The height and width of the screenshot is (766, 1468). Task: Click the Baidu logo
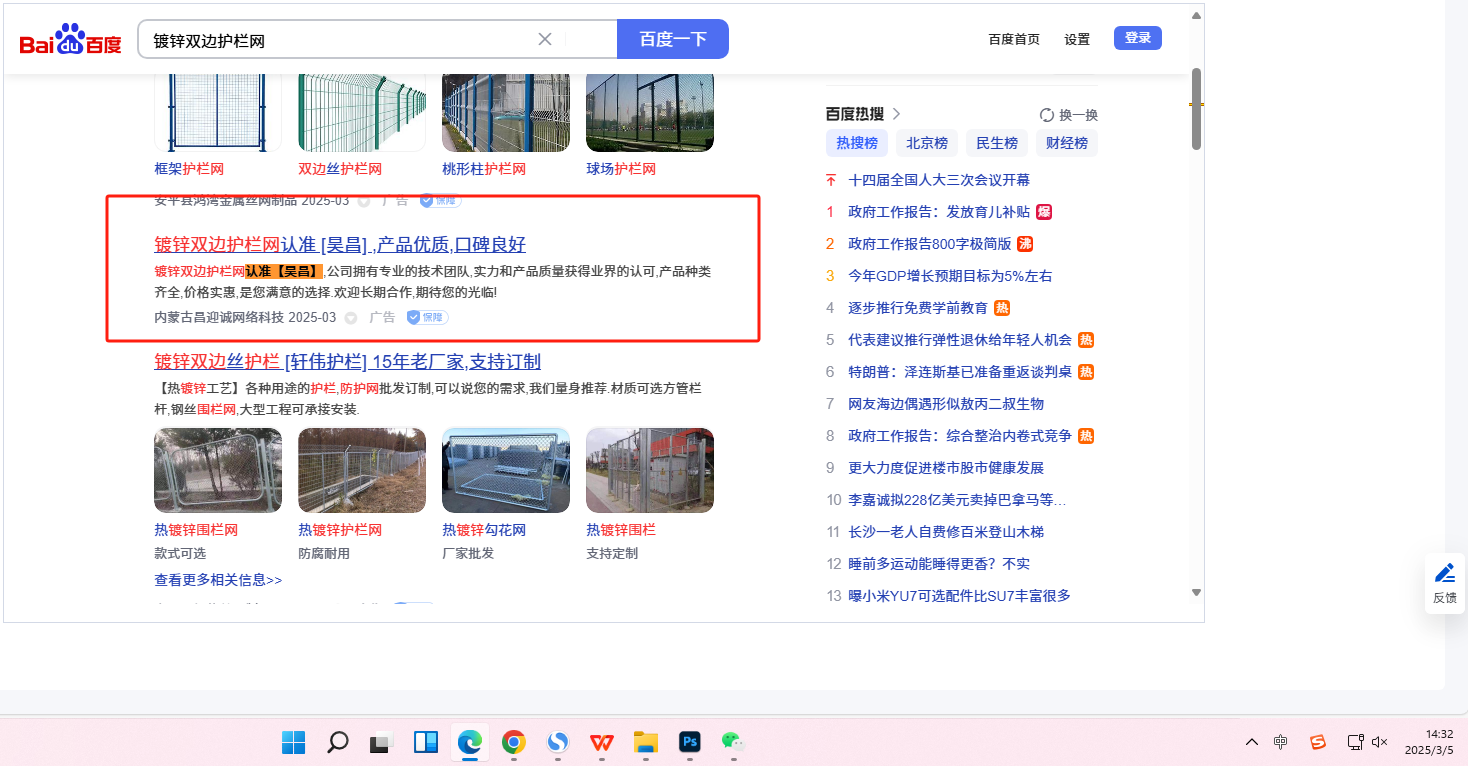[x=70, y=40]
